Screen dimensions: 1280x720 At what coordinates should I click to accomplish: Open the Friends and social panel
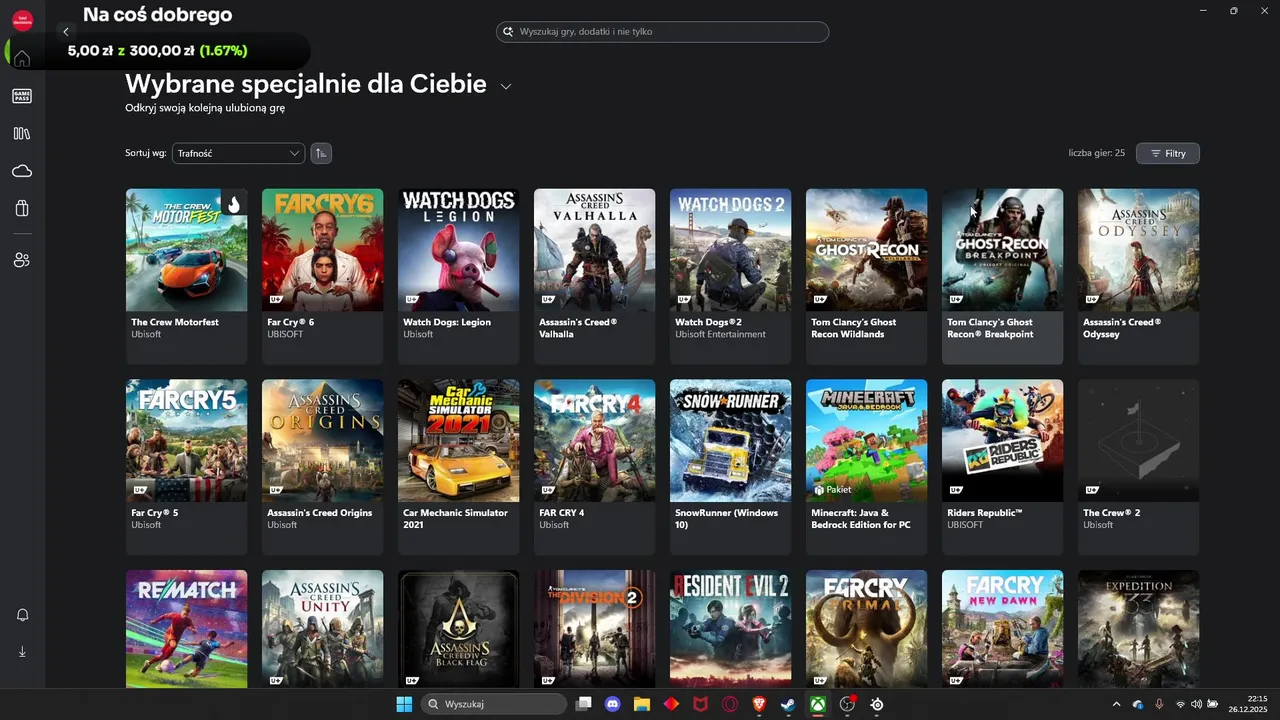pos(22,260)
